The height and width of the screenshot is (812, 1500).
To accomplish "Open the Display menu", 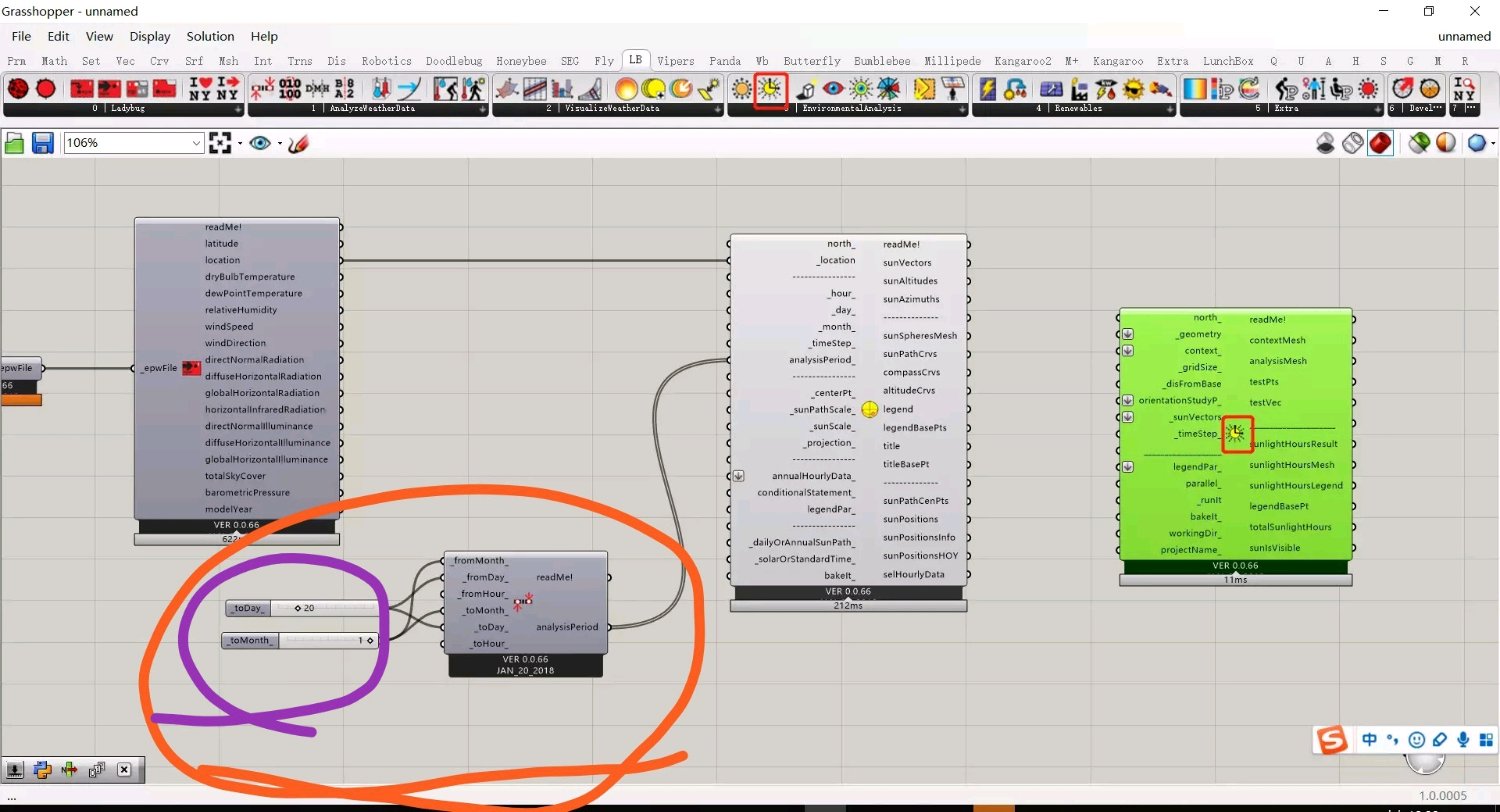I will (x=150, y=36).
